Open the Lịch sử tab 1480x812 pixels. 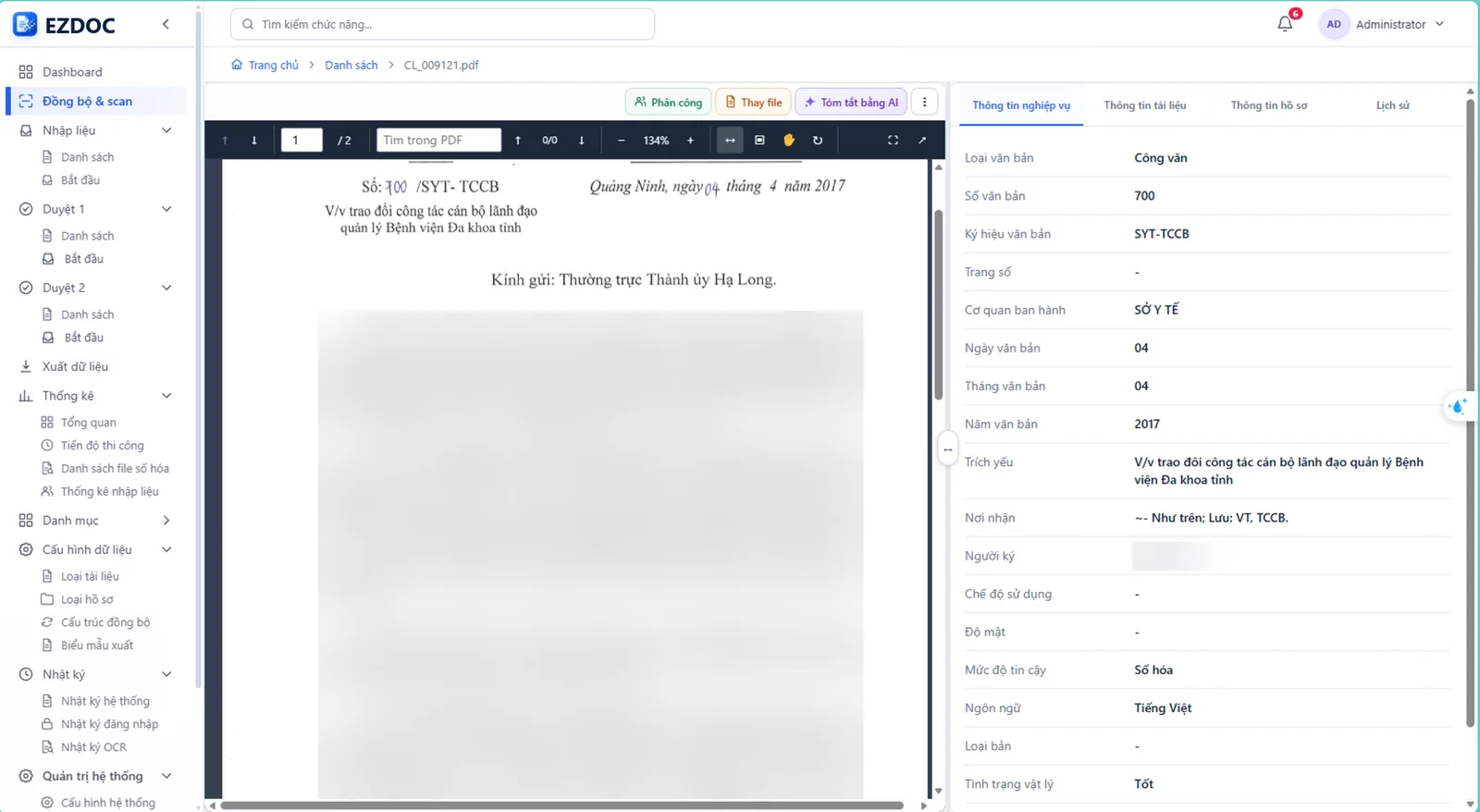pos(1392,105)
